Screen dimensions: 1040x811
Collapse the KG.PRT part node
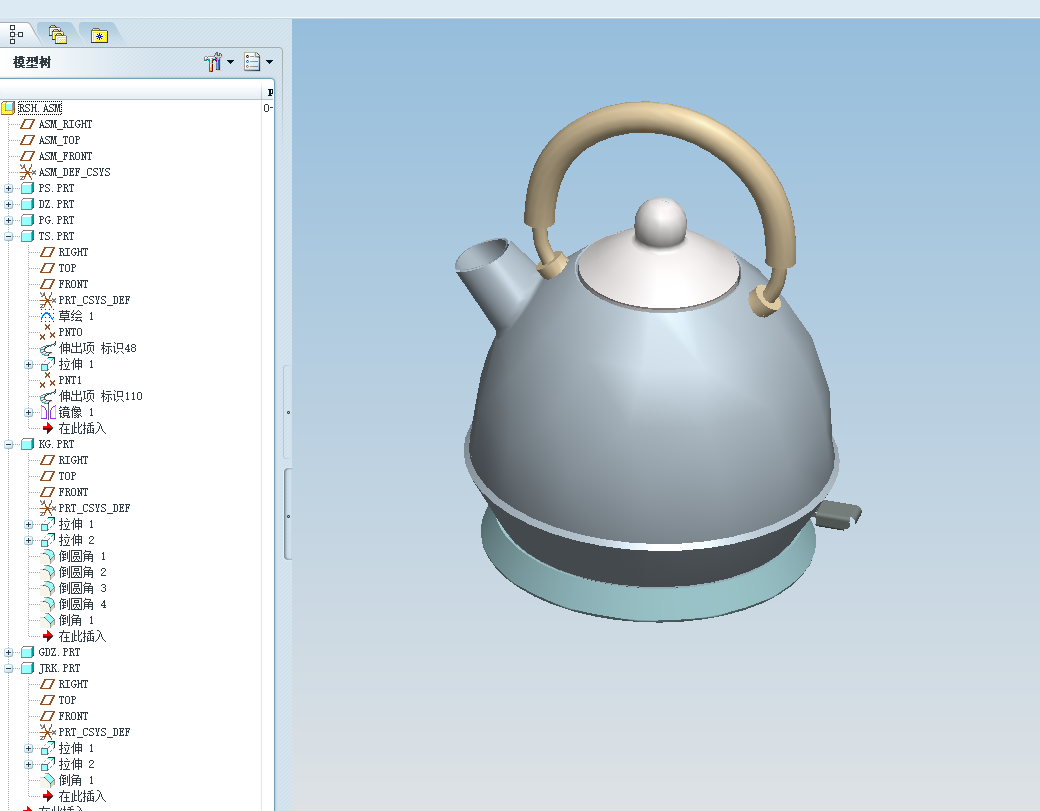tap(9, 444)
